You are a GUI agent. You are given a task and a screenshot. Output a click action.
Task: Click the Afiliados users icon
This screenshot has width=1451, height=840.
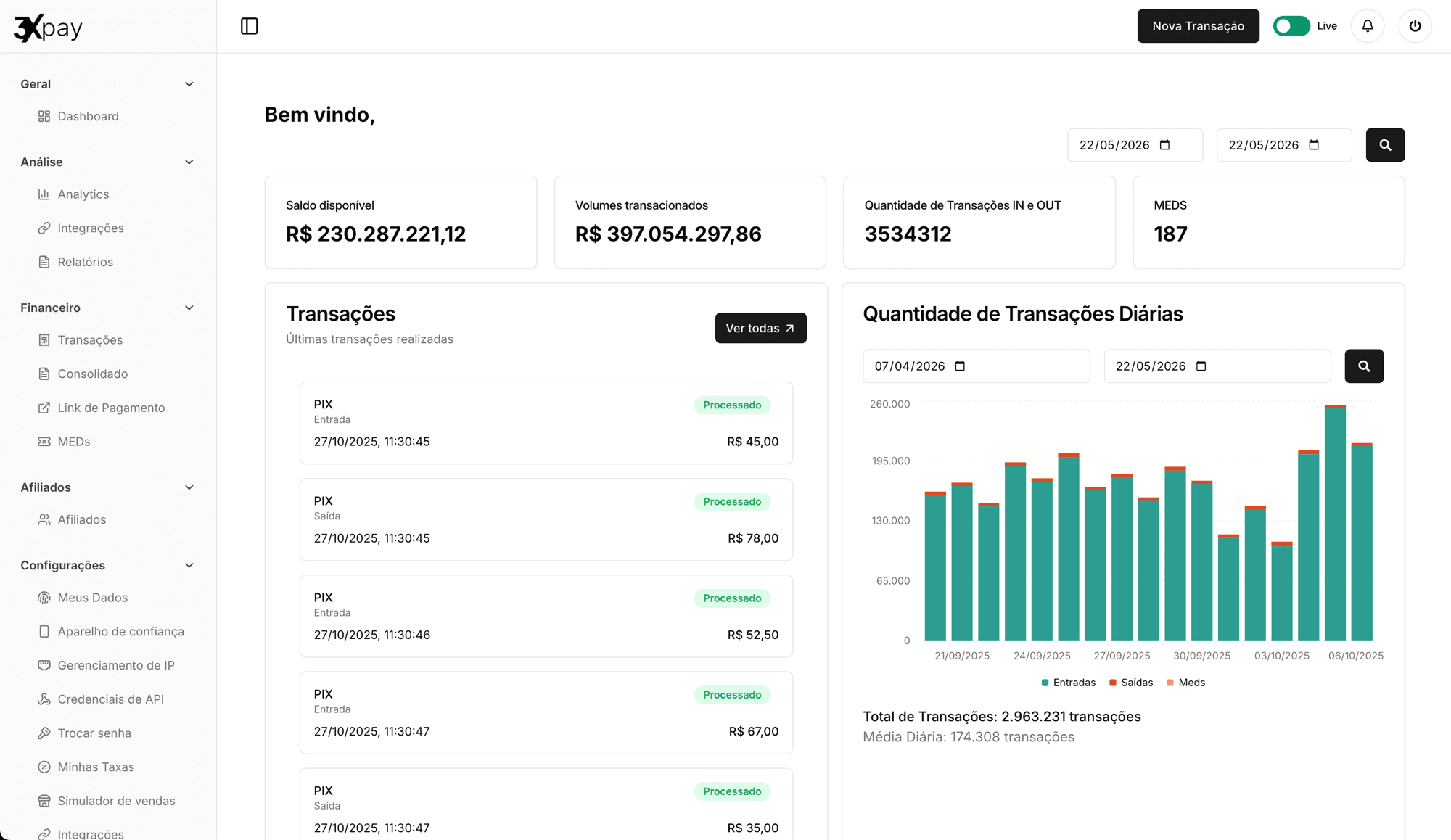pos(44,519)
